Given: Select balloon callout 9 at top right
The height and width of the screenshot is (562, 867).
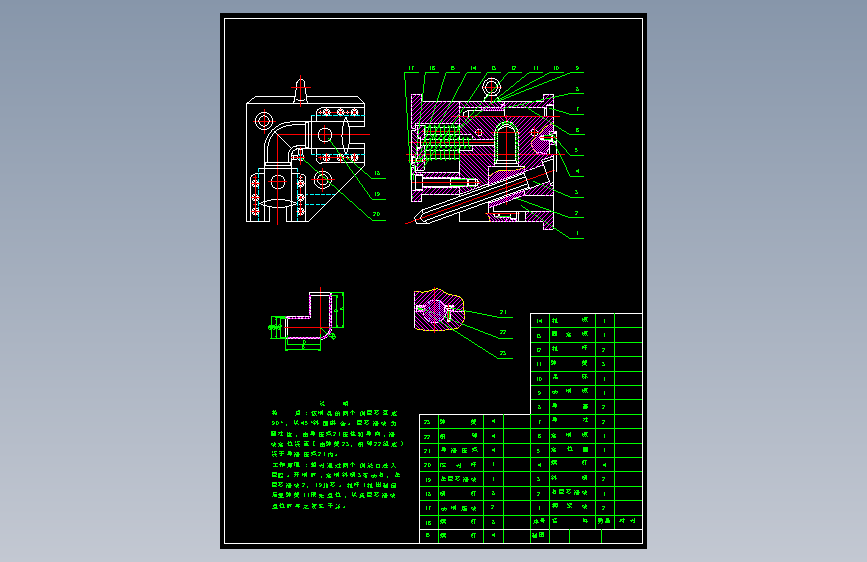Looking at the screenshot, I should click(577, 69).
